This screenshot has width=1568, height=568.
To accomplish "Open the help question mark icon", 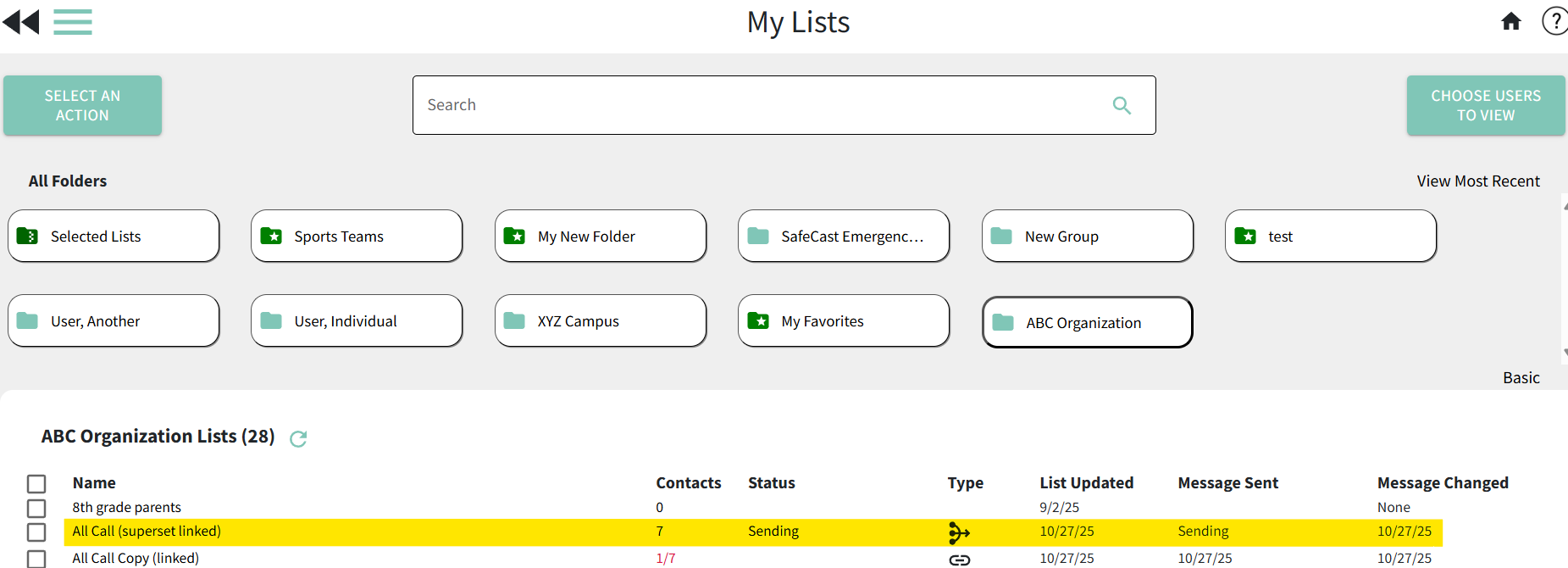I will click(1554, 21).
